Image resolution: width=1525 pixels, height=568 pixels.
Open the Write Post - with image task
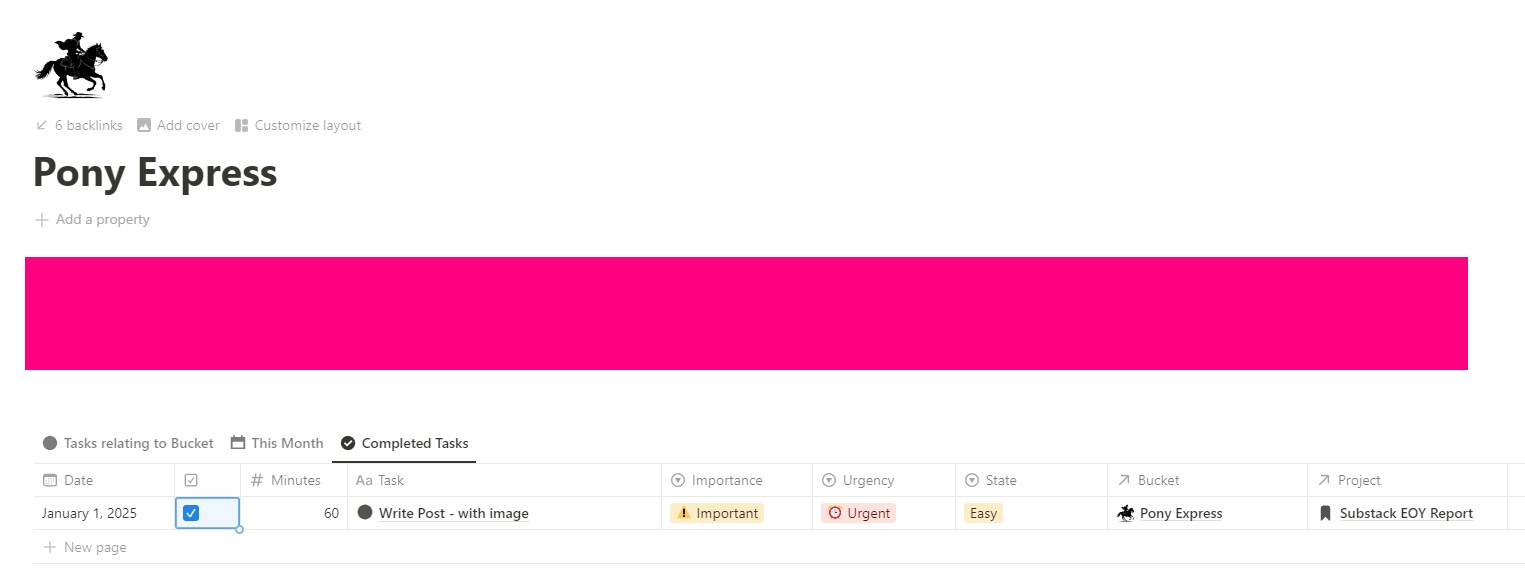pos(453,514)
